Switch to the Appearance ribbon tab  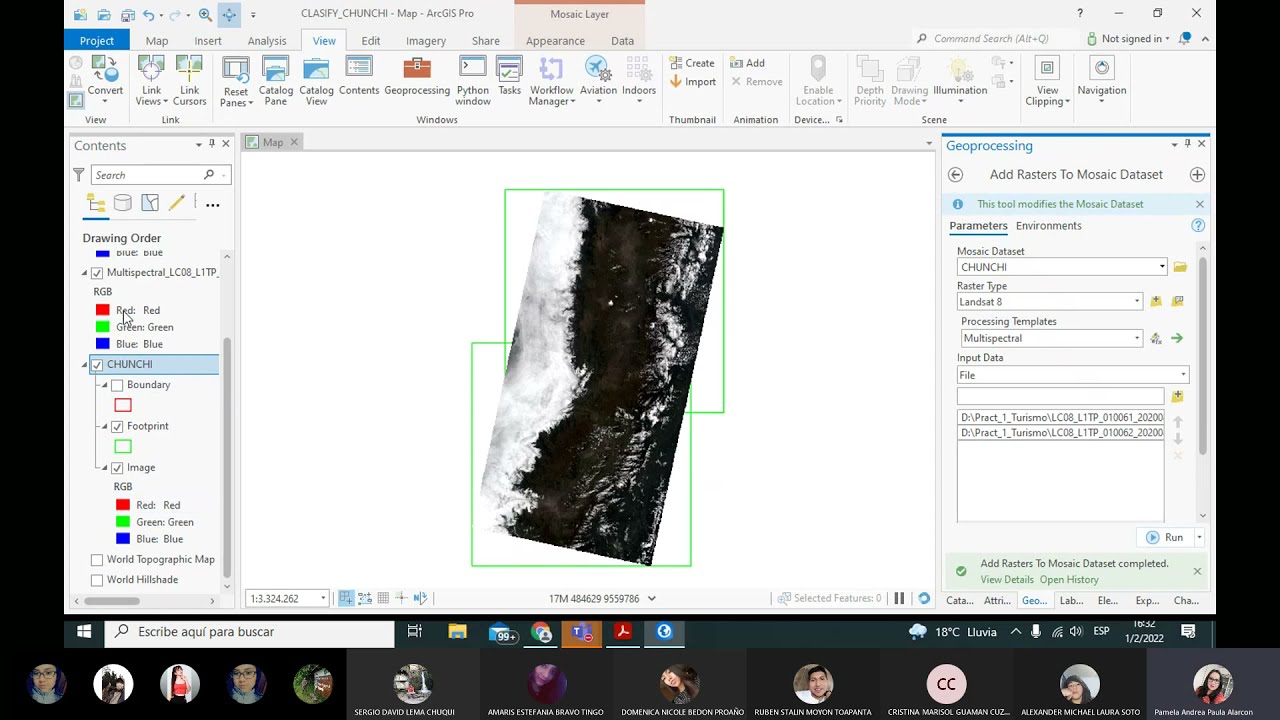tap(555, 41)
